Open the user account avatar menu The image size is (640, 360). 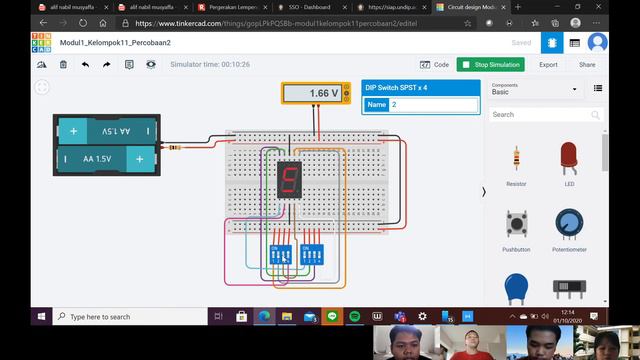(x=598, y=43)
